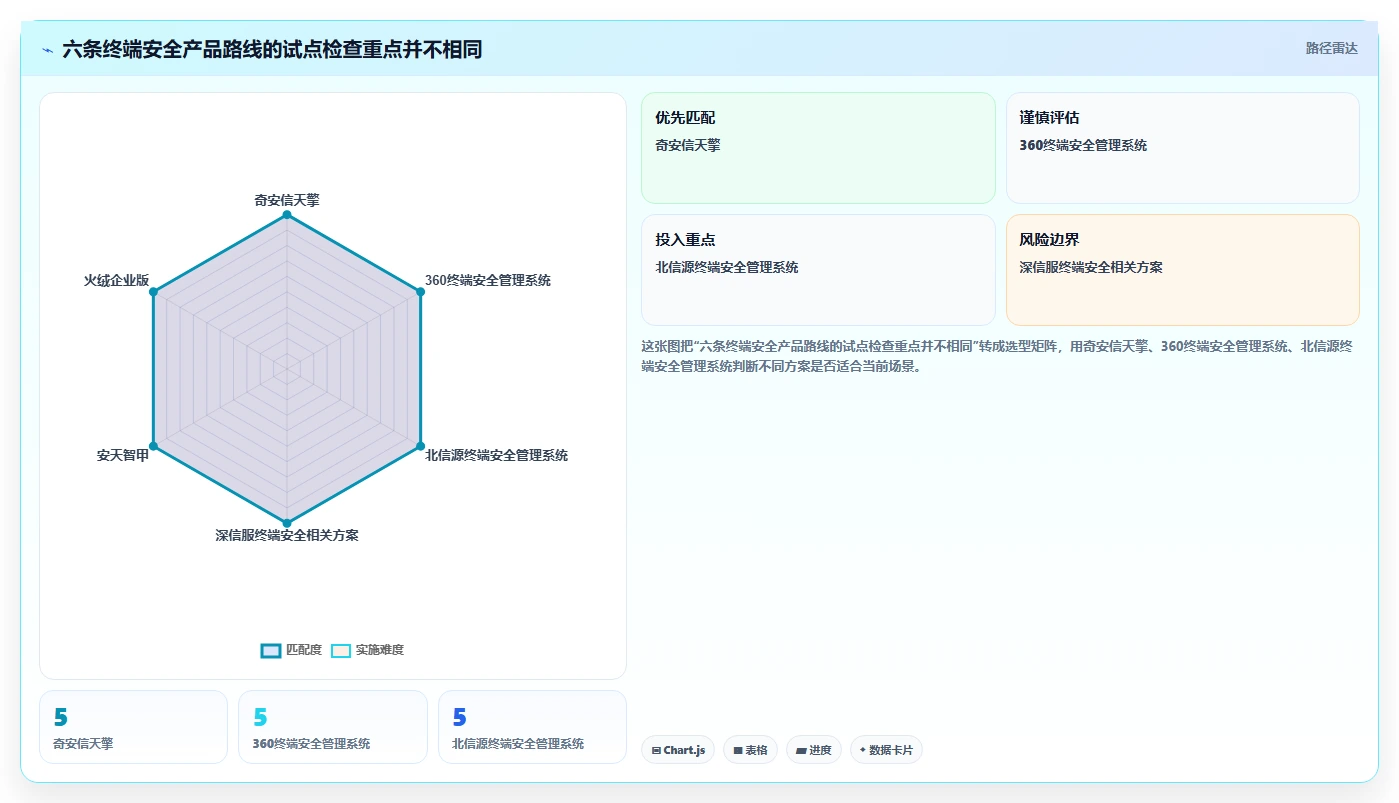Click the 数据卡片 chip icon
Image resolution: width=1399 pixels, height=803 pixels.
pyautogui.click(x=863, y=750)
